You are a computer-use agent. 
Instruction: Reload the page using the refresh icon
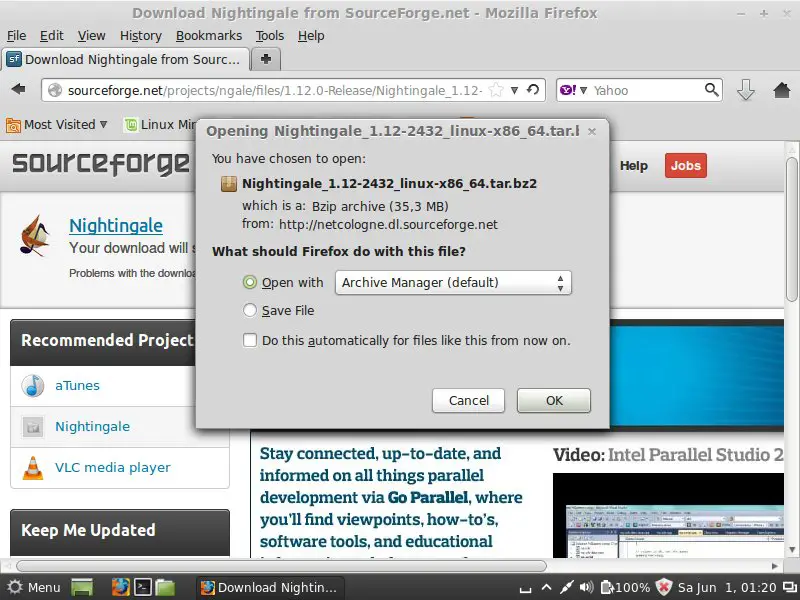point(533,90)
